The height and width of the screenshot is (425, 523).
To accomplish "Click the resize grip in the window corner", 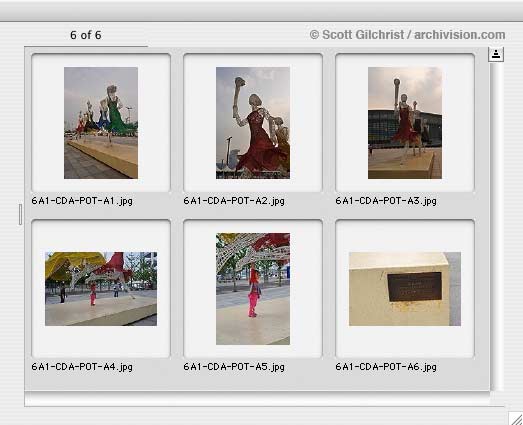I will pyautogui.click(x=516, y=418).
